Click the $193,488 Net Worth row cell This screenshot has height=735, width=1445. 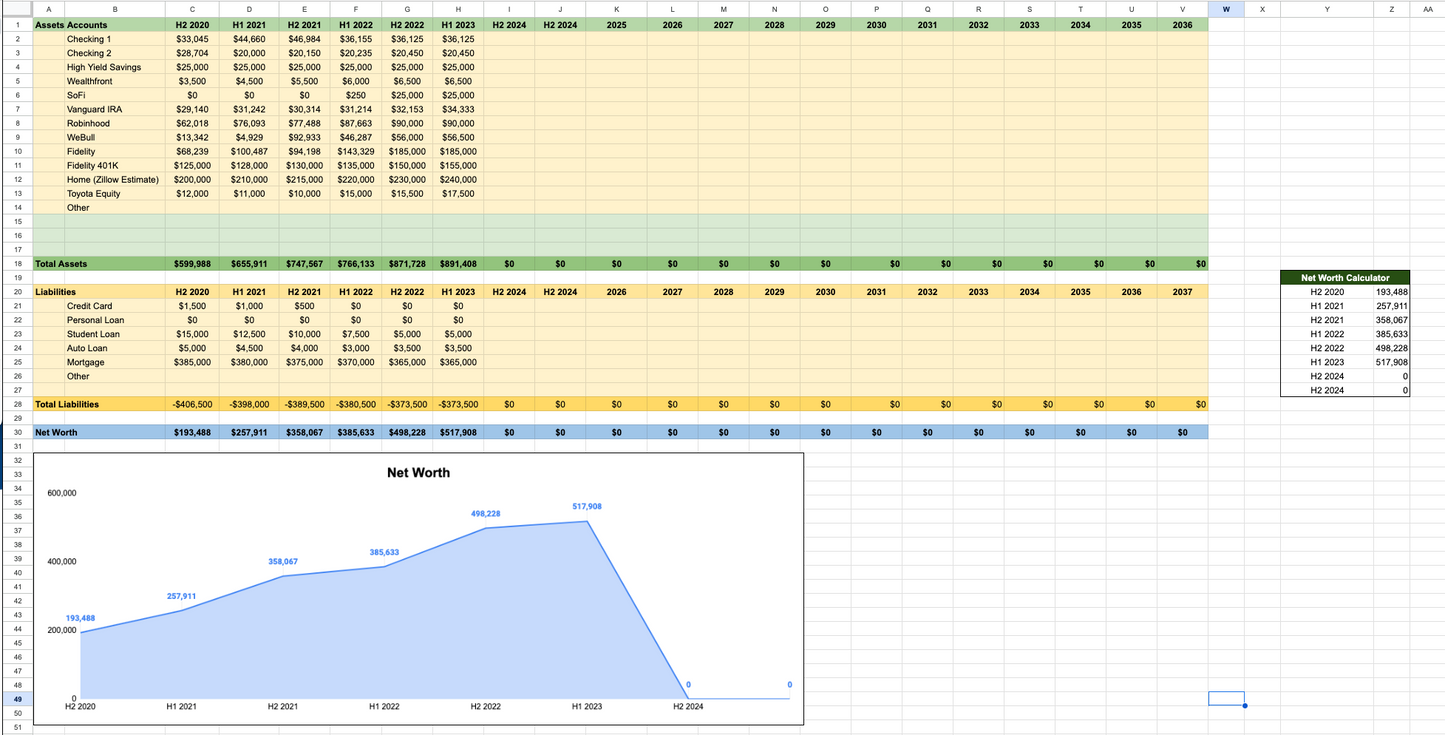pos(192,433)
